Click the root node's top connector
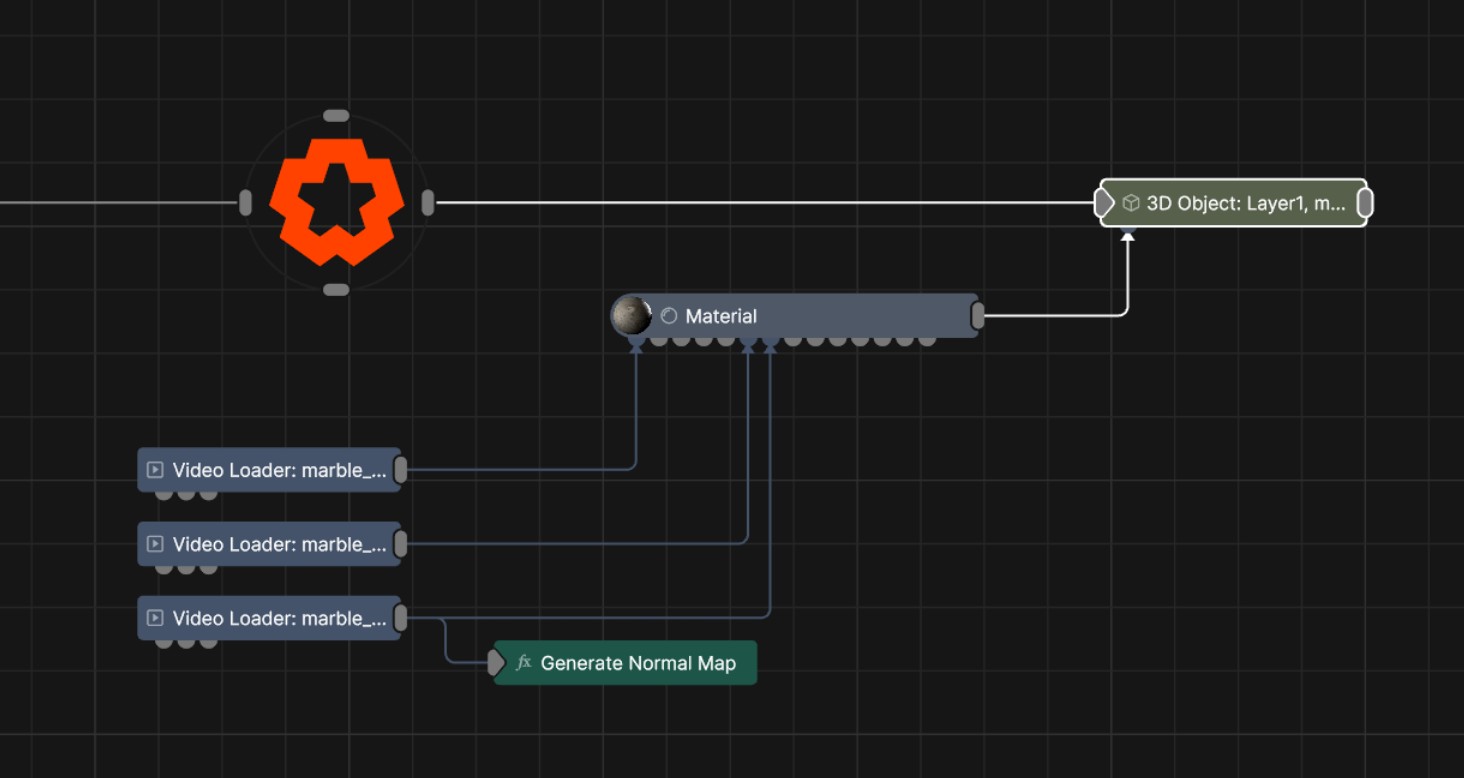Screen dimensions: 1464x778 [x=336, y=116]
